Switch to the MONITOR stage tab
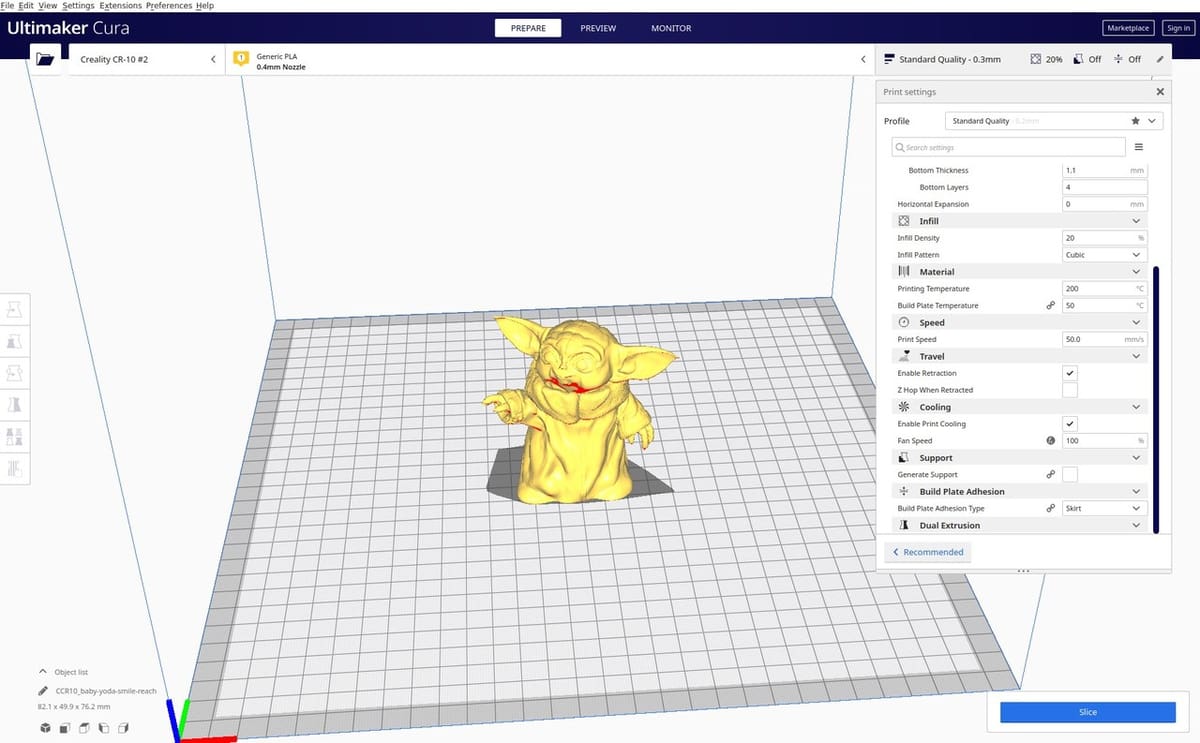 coord(671,28)
